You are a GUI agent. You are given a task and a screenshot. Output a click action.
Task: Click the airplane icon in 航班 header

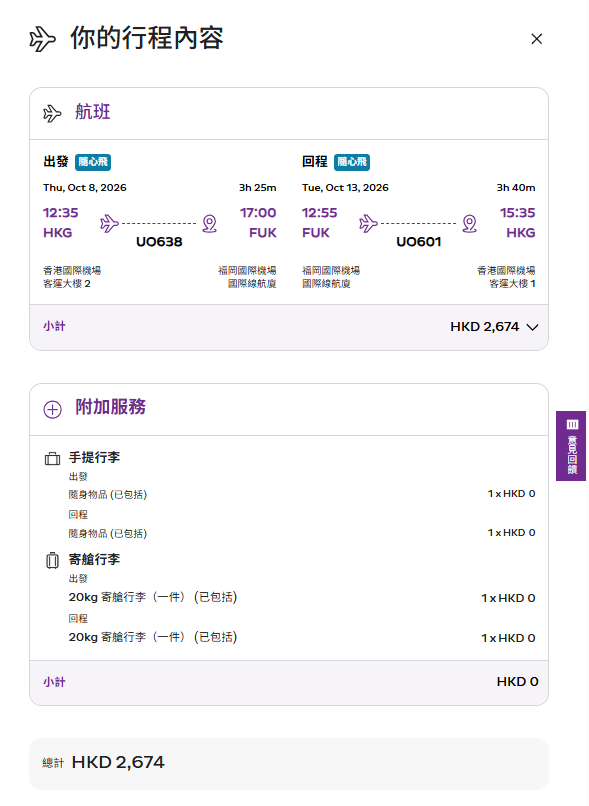coord(52,113)
